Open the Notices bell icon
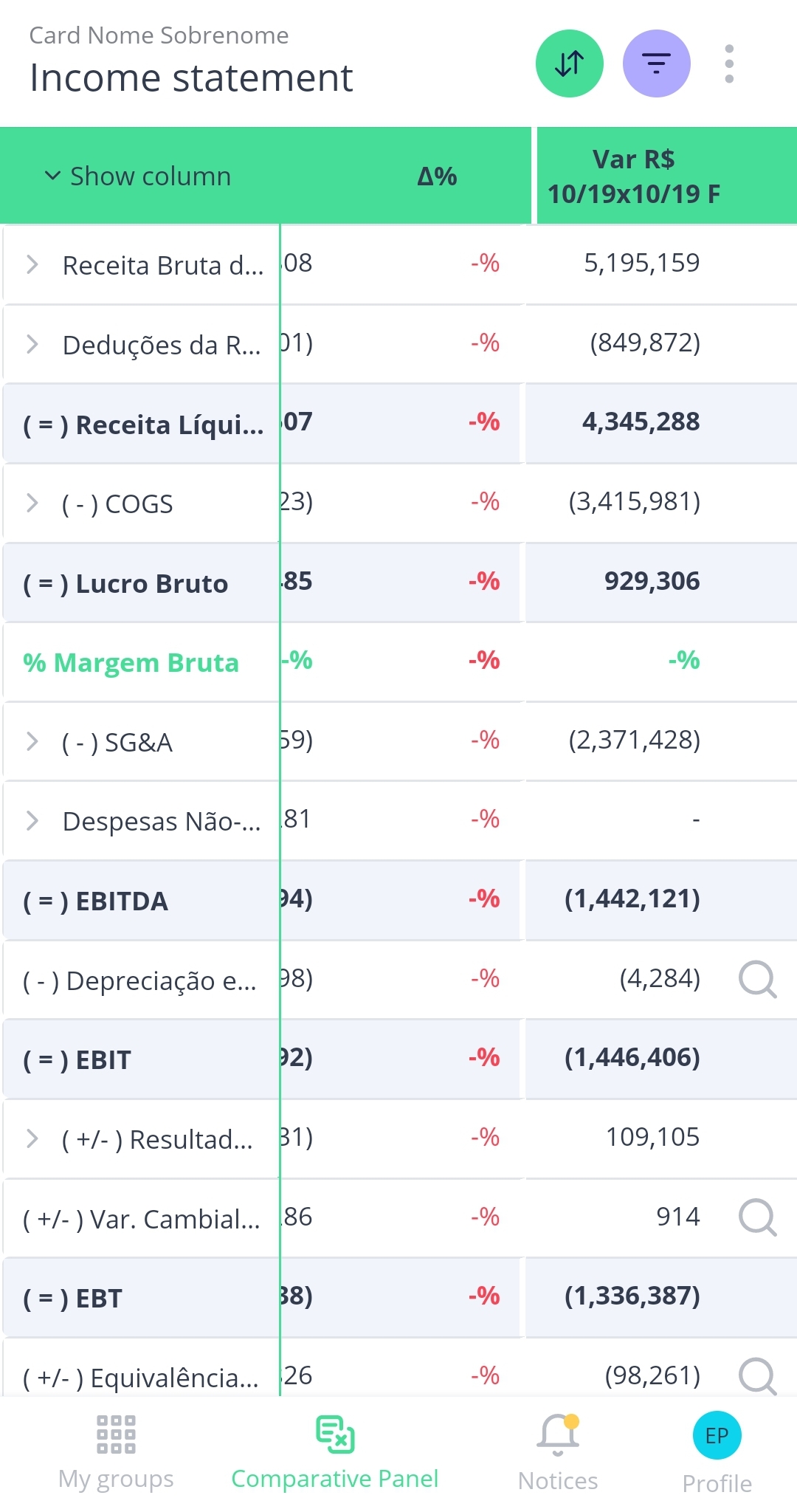 pos(558,1435)
